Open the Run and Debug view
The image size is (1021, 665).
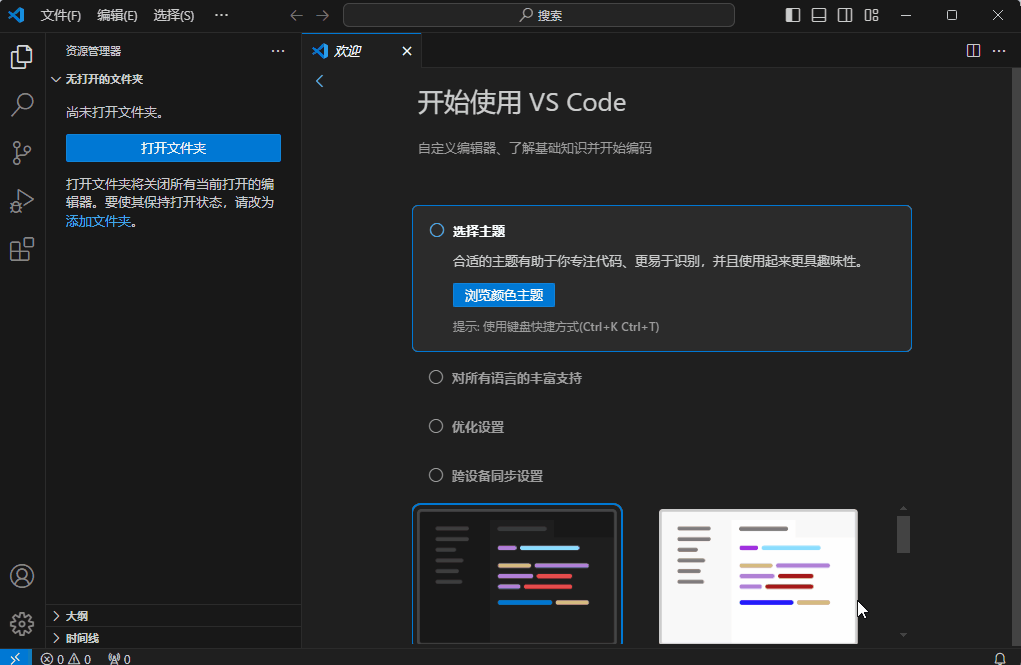[22, 201]
